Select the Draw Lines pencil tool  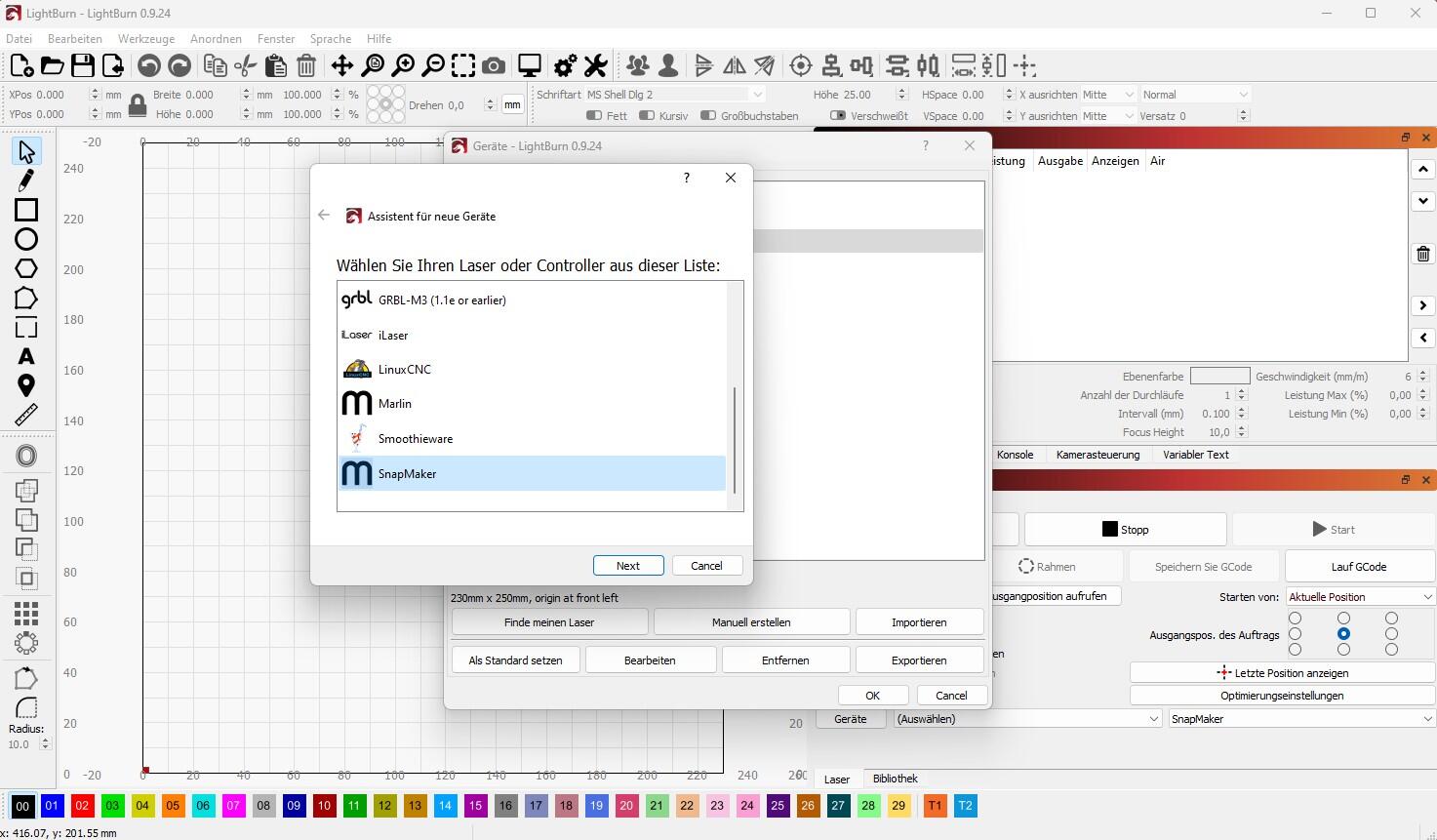26,180
